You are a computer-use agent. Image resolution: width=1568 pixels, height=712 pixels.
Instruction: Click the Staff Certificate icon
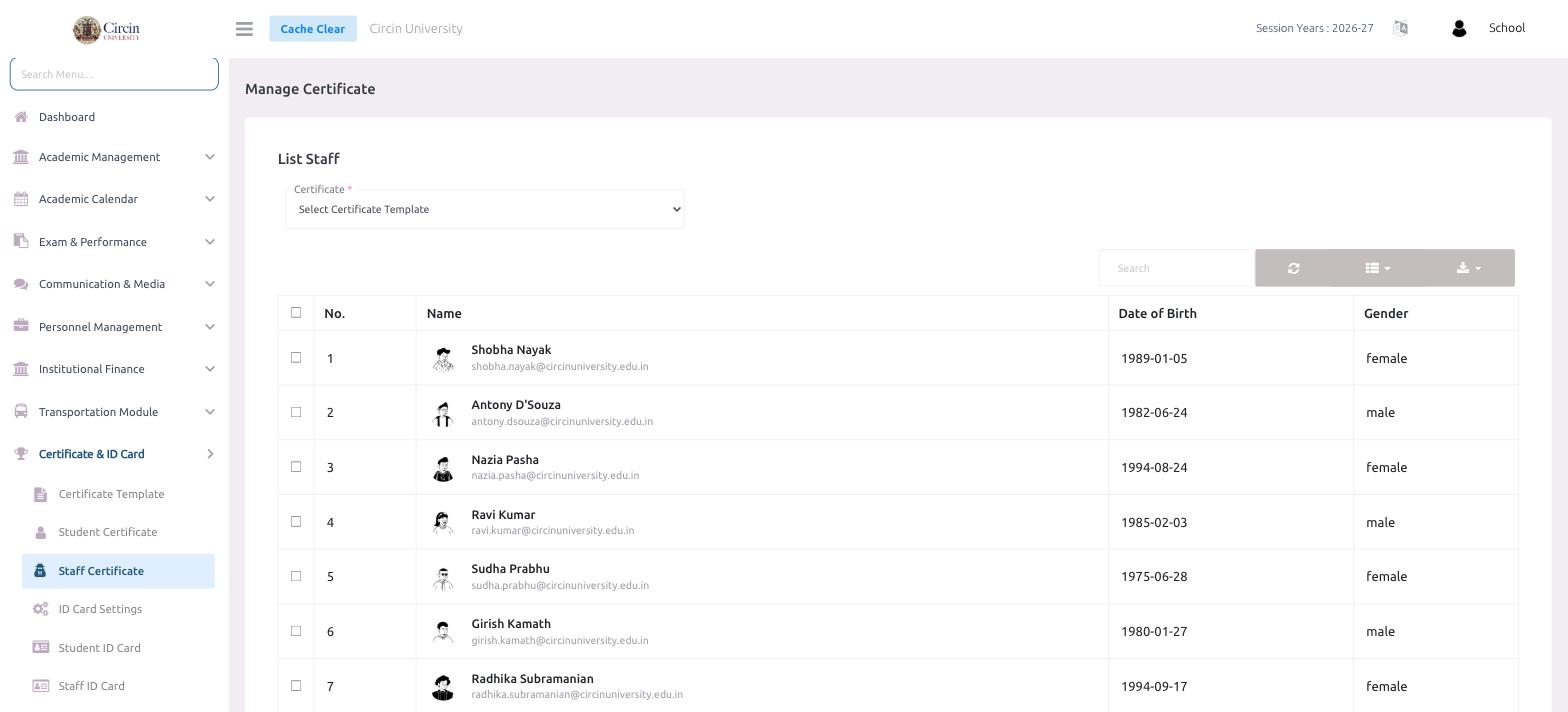tap(40, 571)
